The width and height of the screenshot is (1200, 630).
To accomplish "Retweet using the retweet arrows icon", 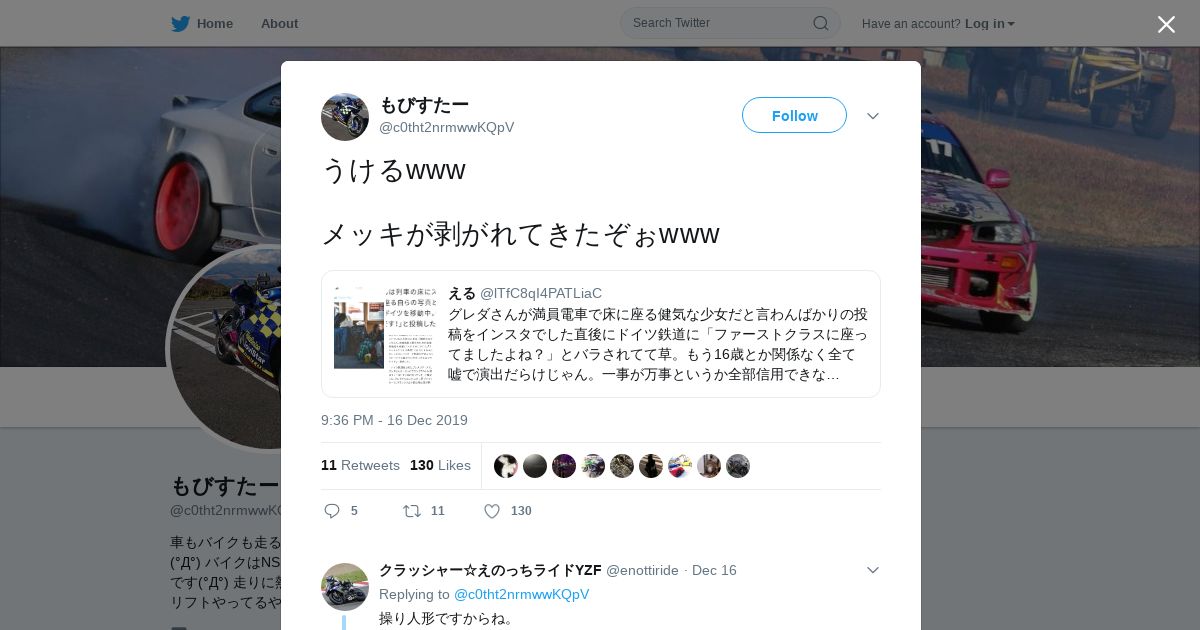I will click(x=412, y=511).
